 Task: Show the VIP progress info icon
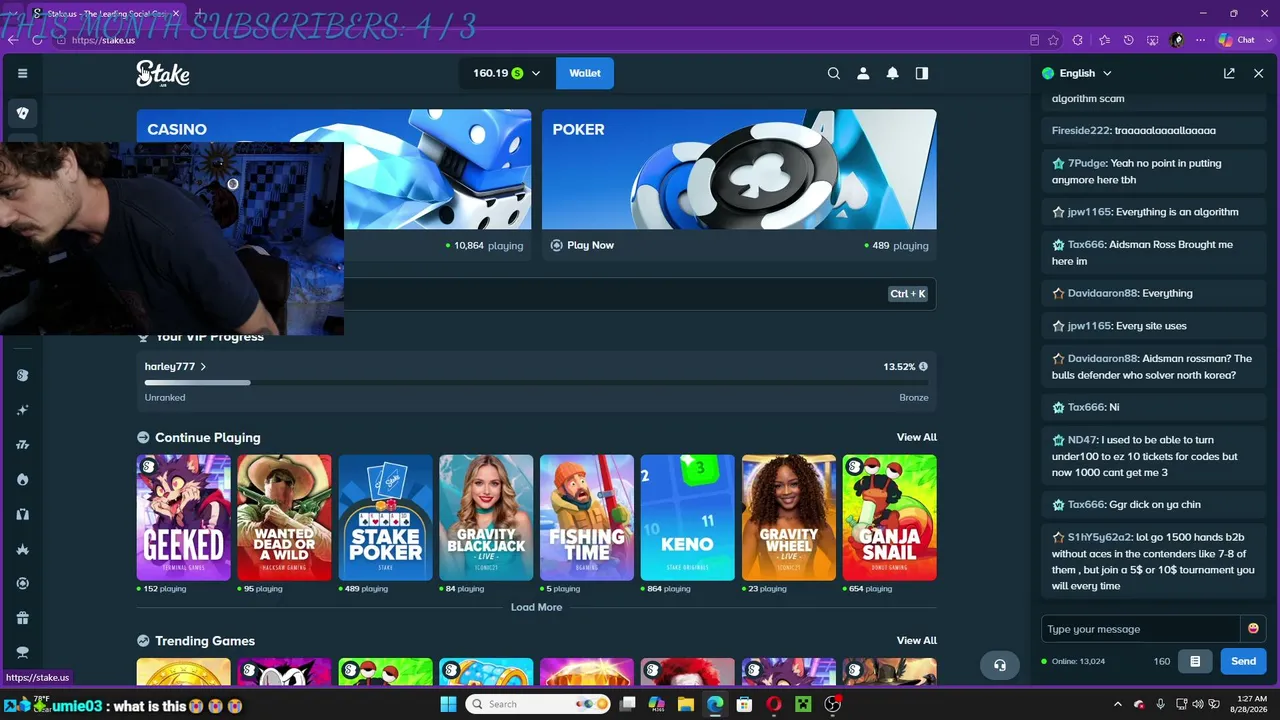[x=923, y=367]
